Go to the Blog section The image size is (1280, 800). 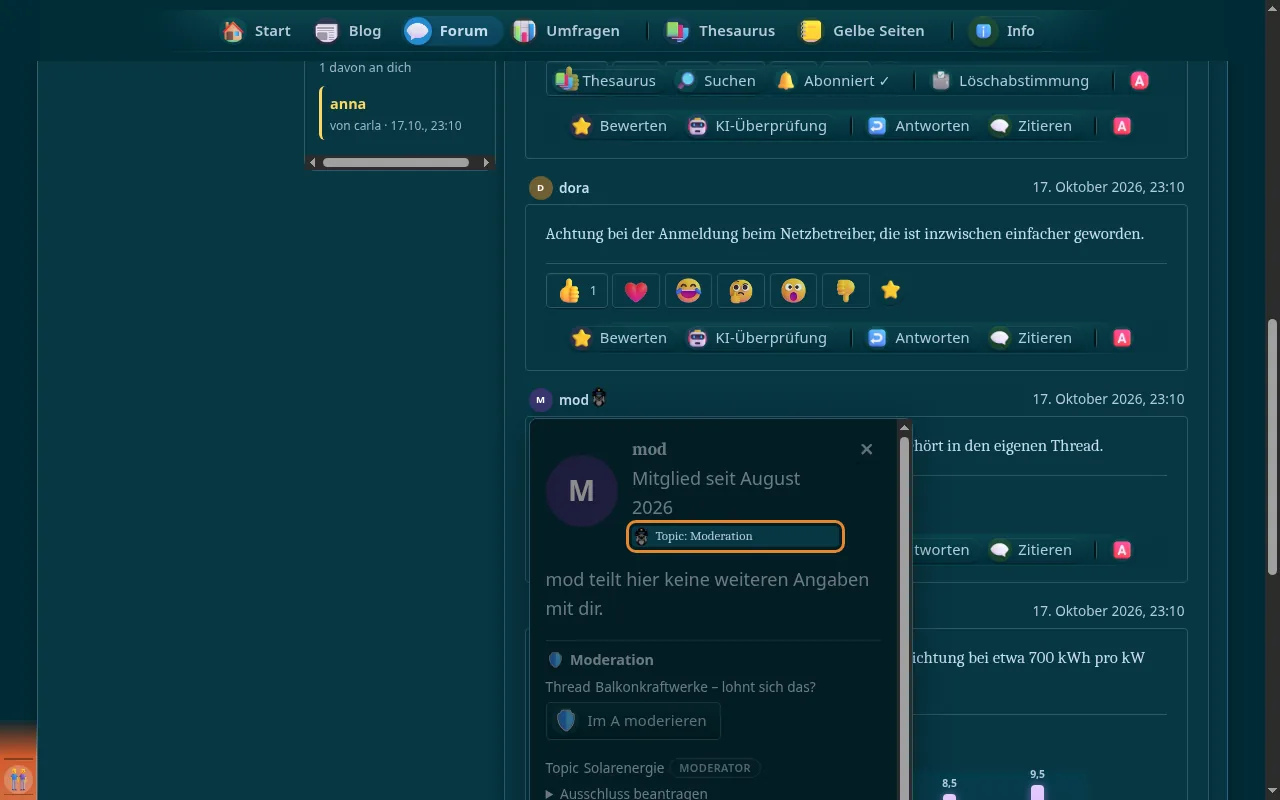(348, 31)
